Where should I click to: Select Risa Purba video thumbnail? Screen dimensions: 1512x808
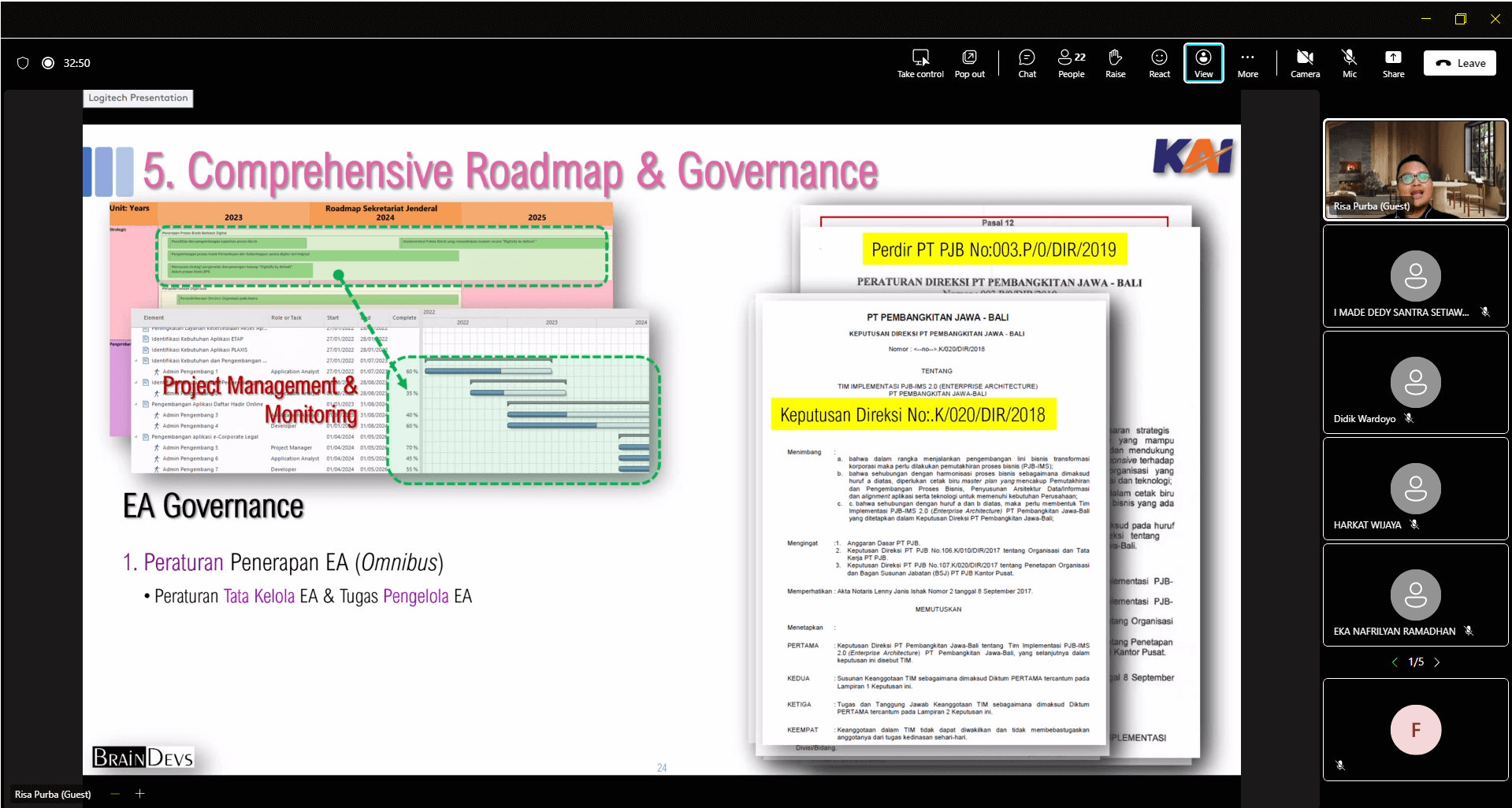point(1416,169)
